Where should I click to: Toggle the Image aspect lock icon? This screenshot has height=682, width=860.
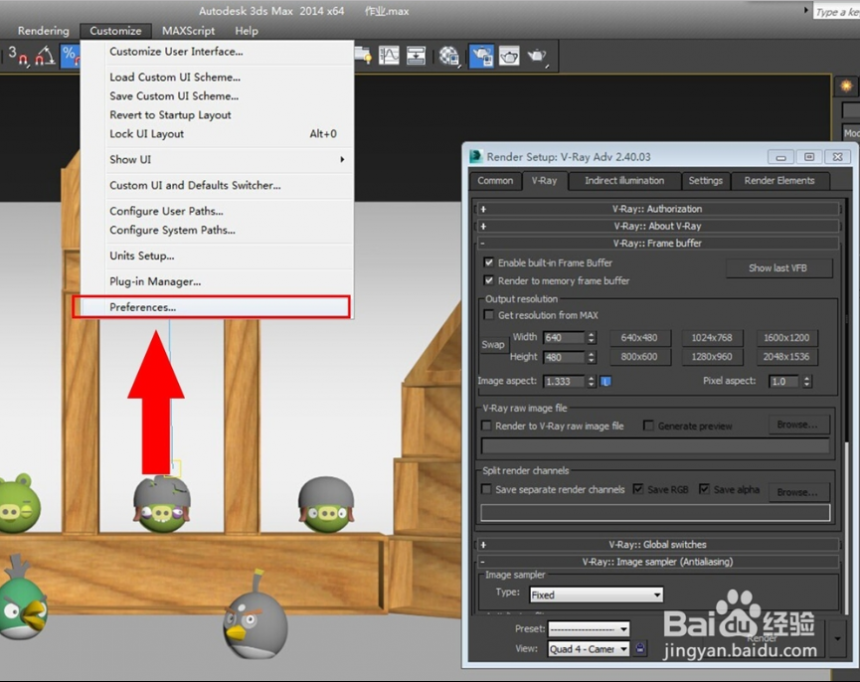point(606,381)
